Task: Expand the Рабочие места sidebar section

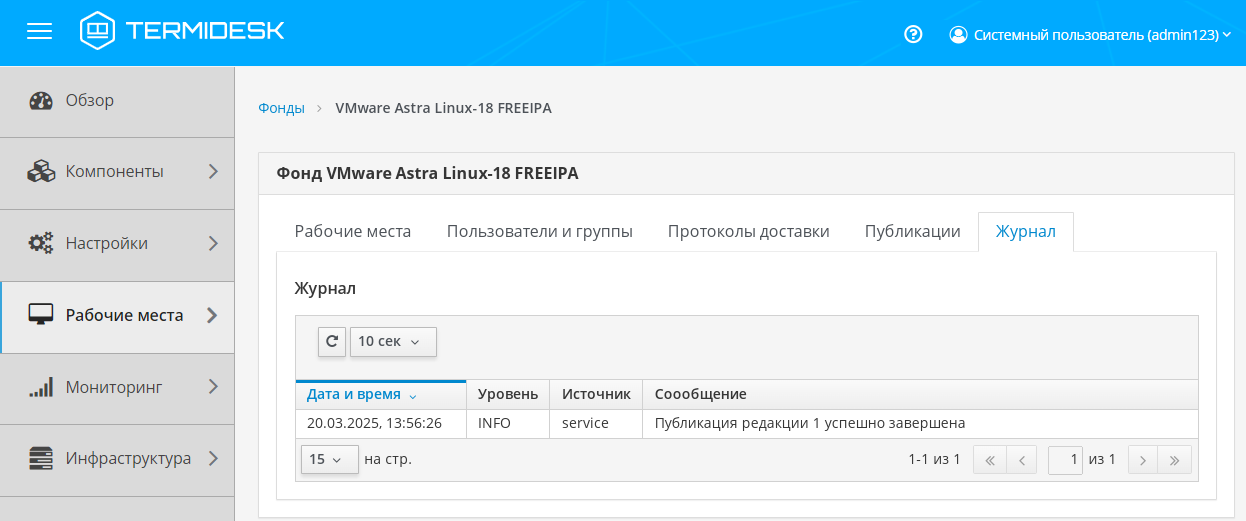Action: 212,315
